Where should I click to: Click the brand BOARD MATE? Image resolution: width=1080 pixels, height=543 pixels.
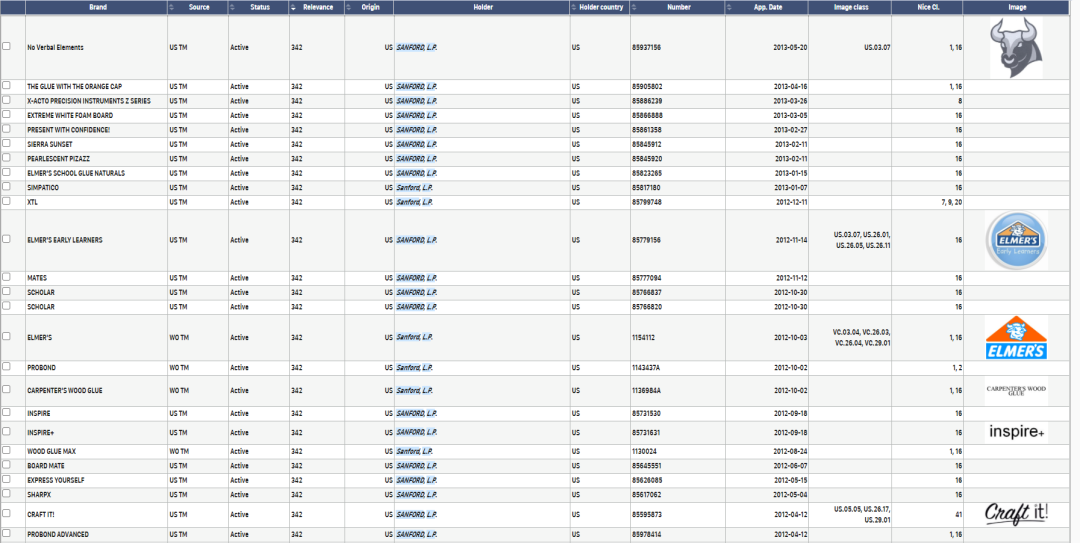46,467
